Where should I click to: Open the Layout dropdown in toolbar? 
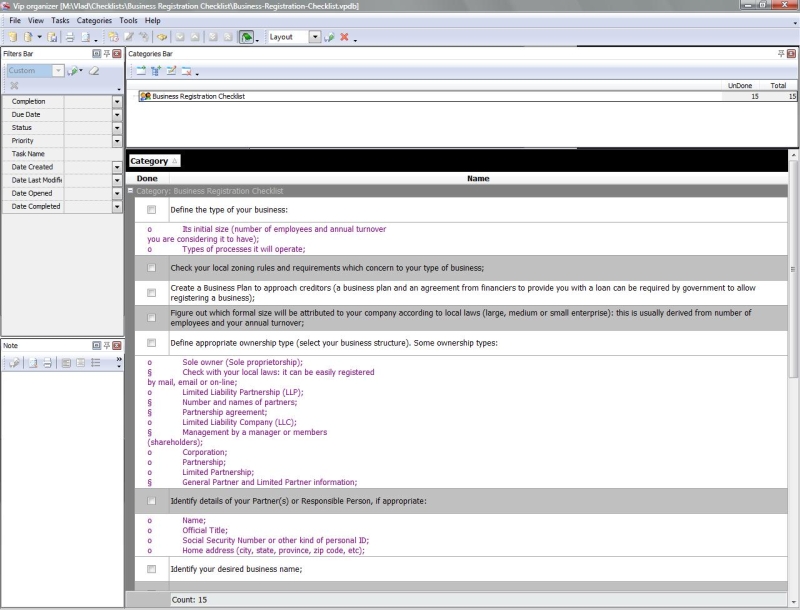pyautogui.click(x=315, y=37)
